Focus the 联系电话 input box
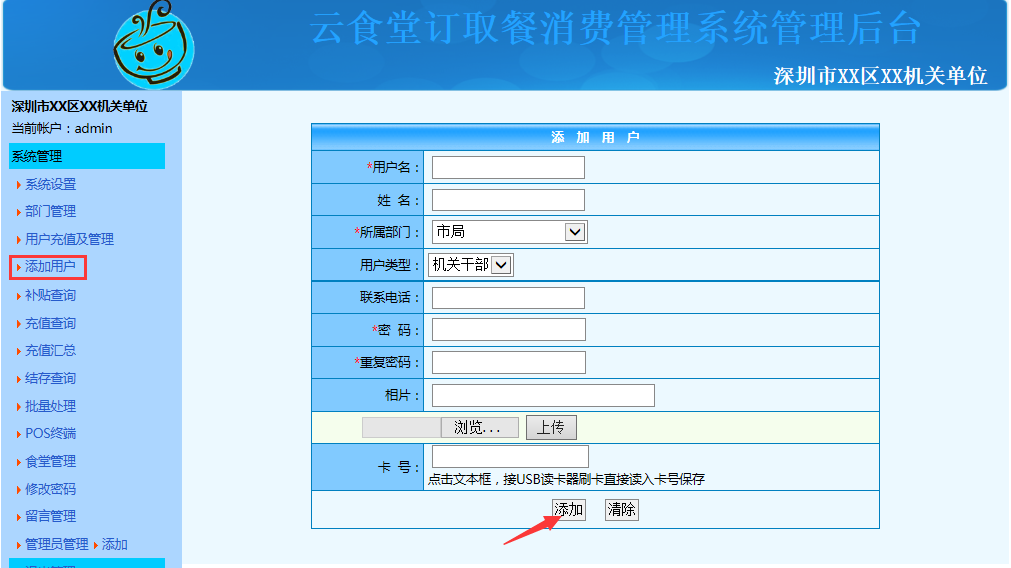This screenshot has height=568, width=1011. [508, 298]
